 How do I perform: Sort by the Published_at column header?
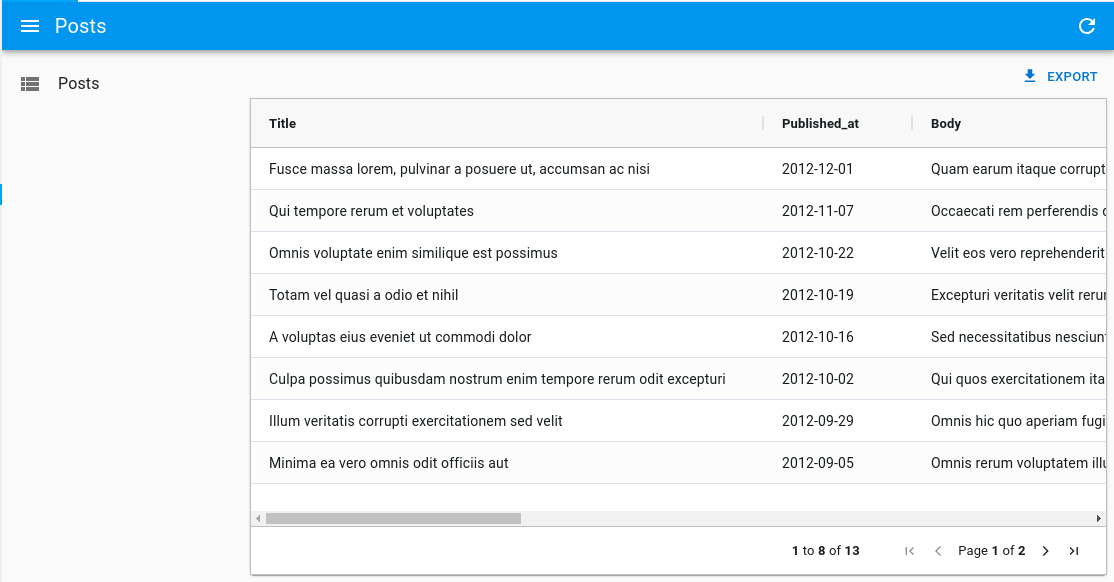pos(820,124)
